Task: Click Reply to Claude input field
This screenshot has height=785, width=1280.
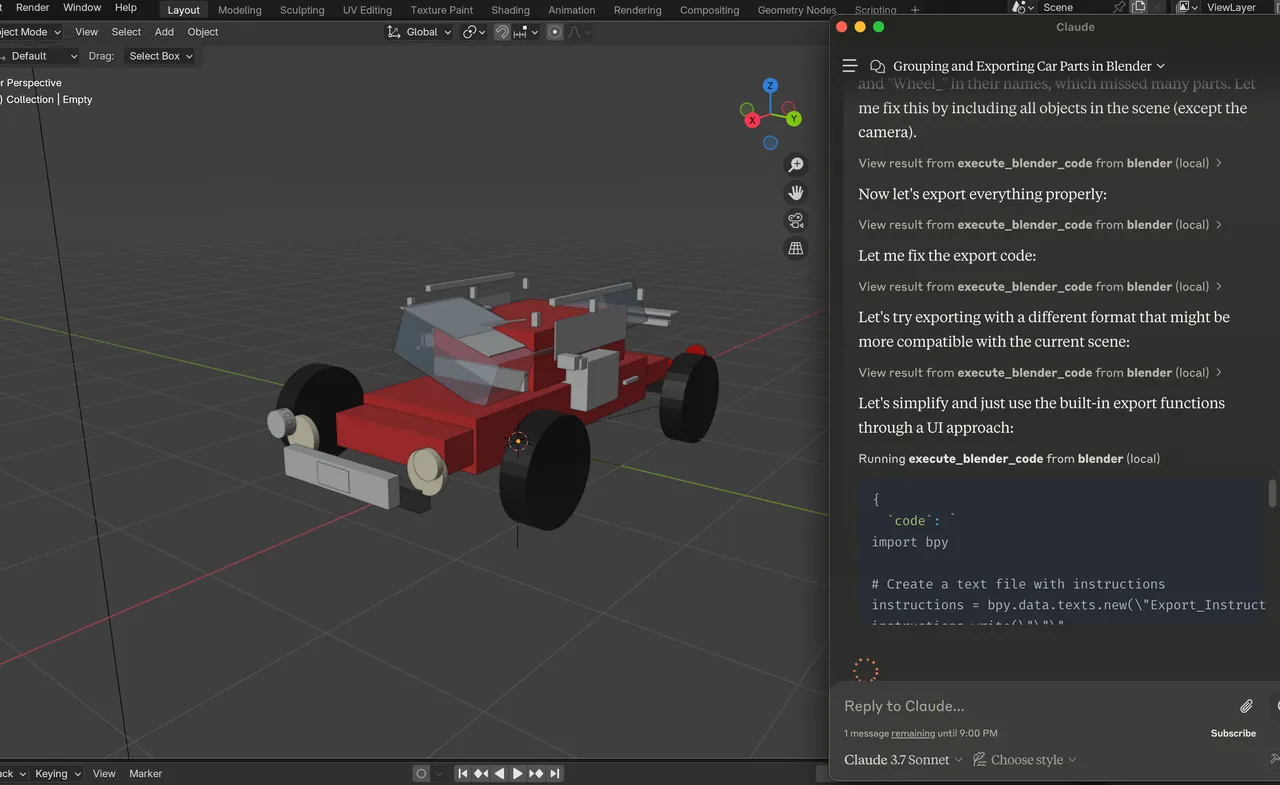Action: pyautogui.click(x=1035, y=706)
